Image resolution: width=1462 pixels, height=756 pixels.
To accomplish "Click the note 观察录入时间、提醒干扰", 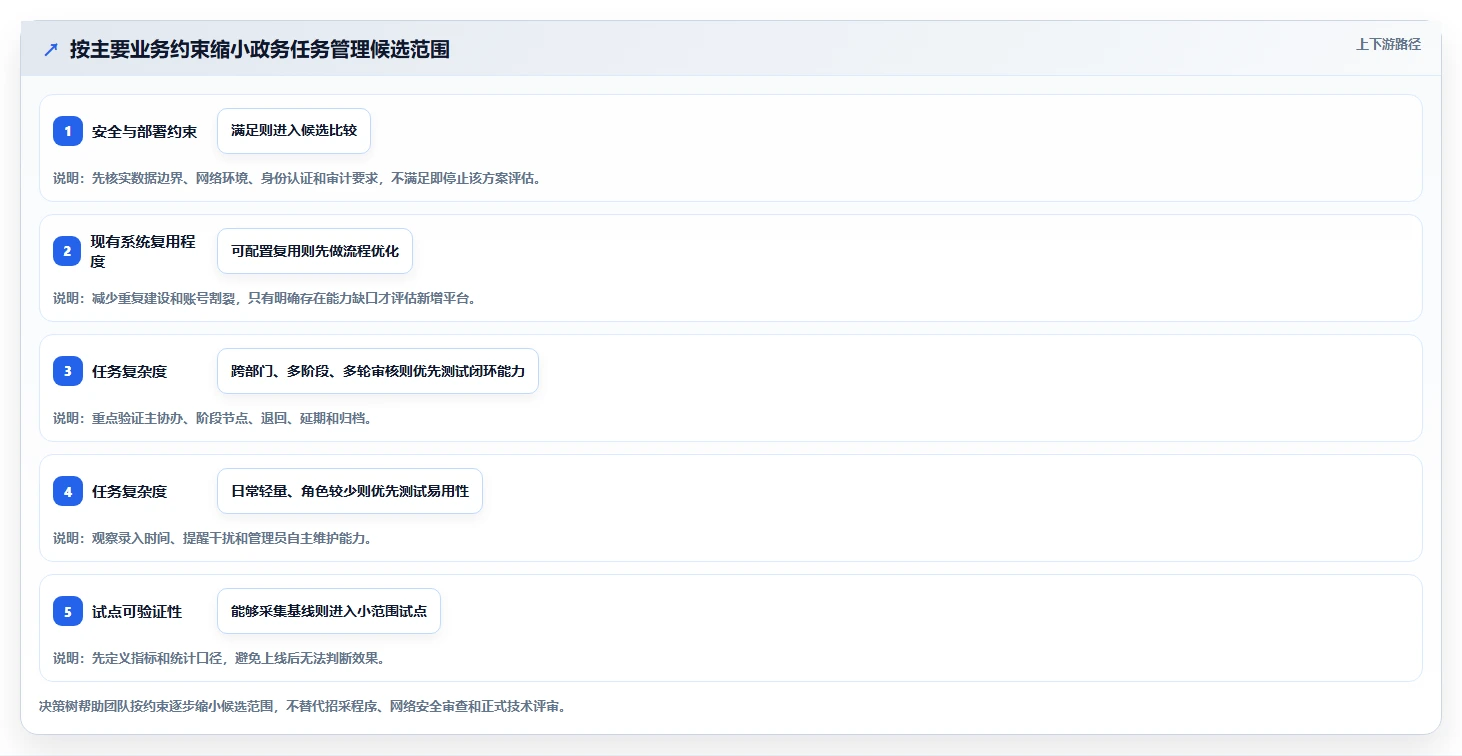I will click(213, 538).
